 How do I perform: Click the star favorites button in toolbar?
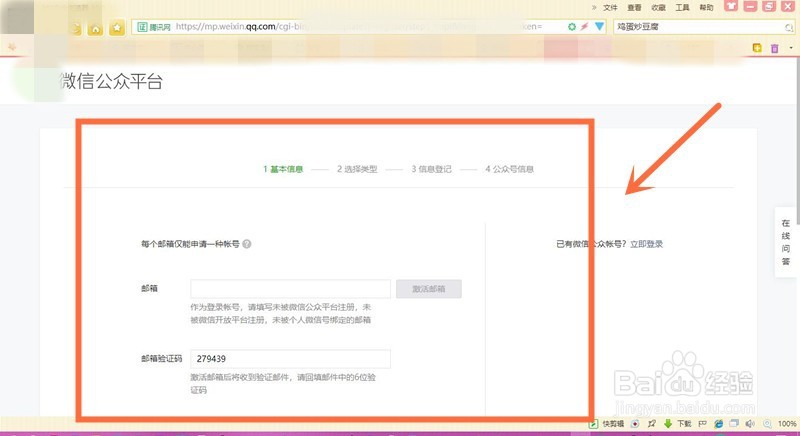pos(117,28)
